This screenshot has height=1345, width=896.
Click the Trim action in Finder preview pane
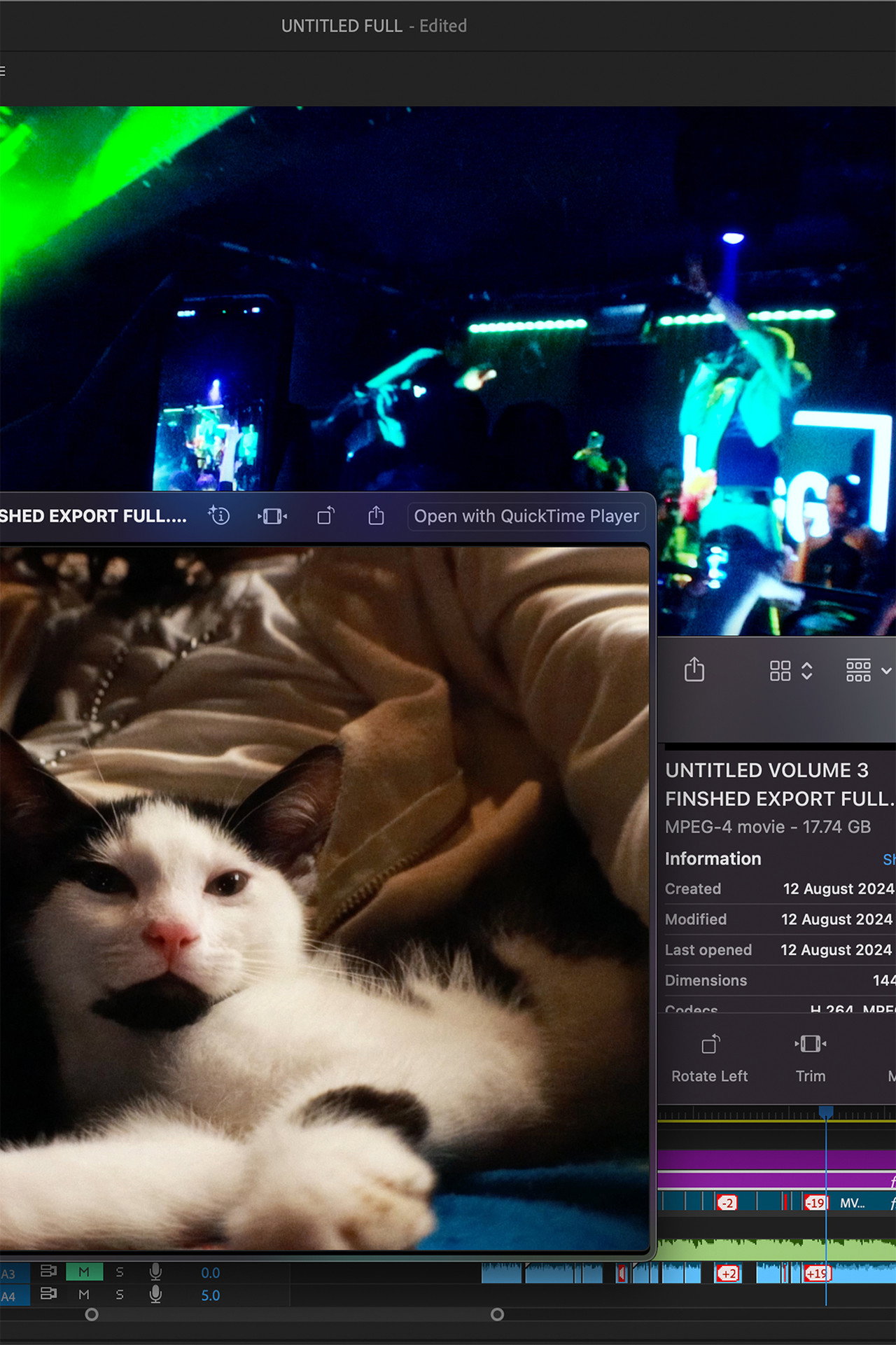[x=811, y=1059]
